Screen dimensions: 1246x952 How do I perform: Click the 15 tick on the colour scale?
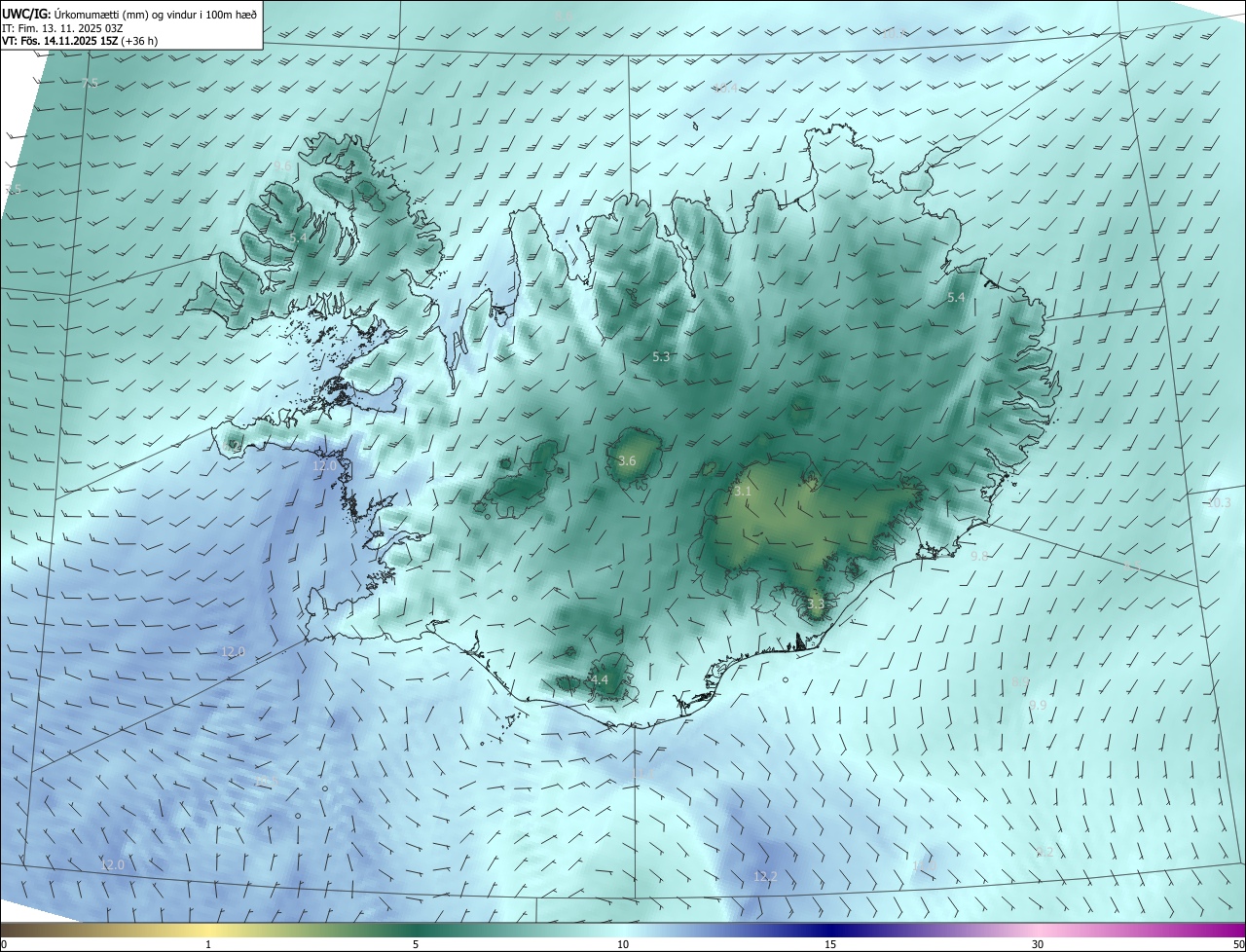[x=830, y=944]
